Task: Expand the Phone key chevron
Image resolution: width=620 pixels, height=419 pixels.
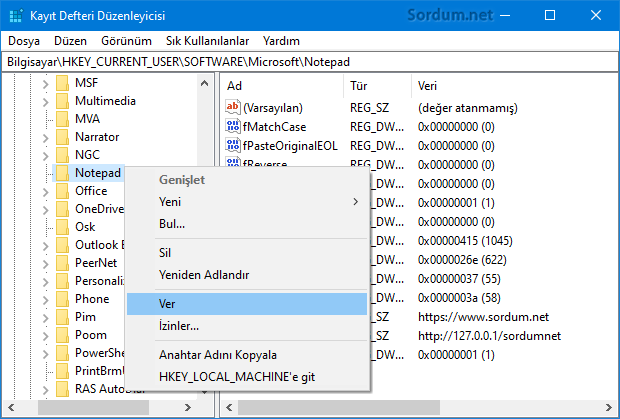Action: (x=45, y=298)
